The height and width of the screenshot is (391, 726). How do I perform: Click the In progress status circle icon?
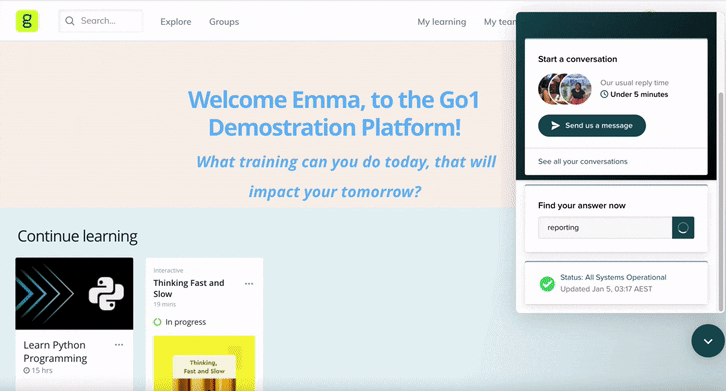point(157,322)
